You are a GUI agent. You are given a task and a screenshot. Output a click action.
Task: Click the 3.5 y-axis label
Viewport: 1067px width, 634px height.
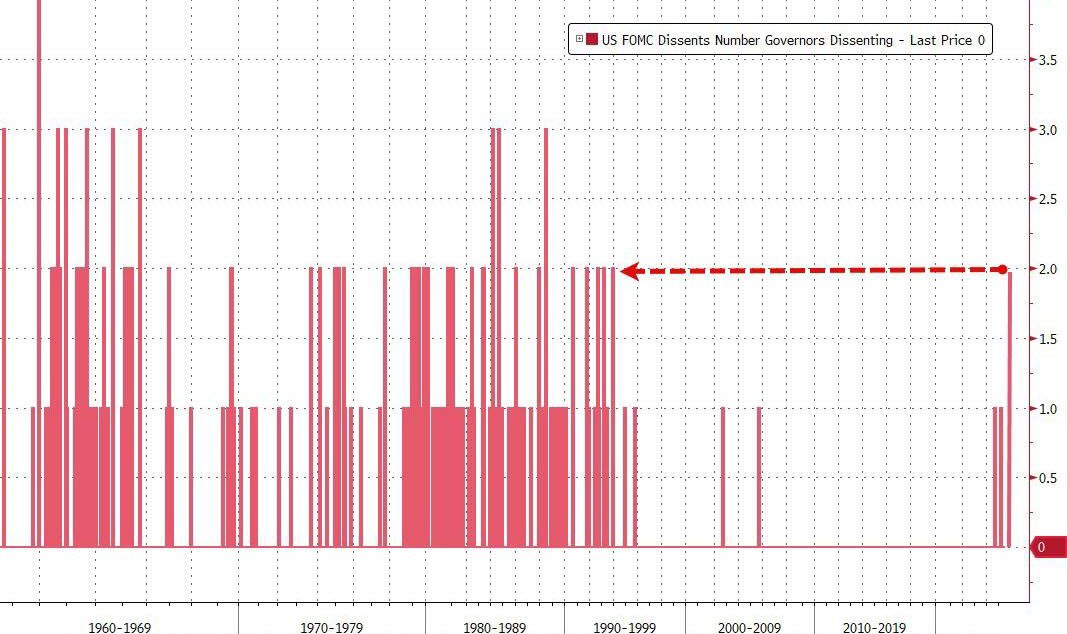1047,60
